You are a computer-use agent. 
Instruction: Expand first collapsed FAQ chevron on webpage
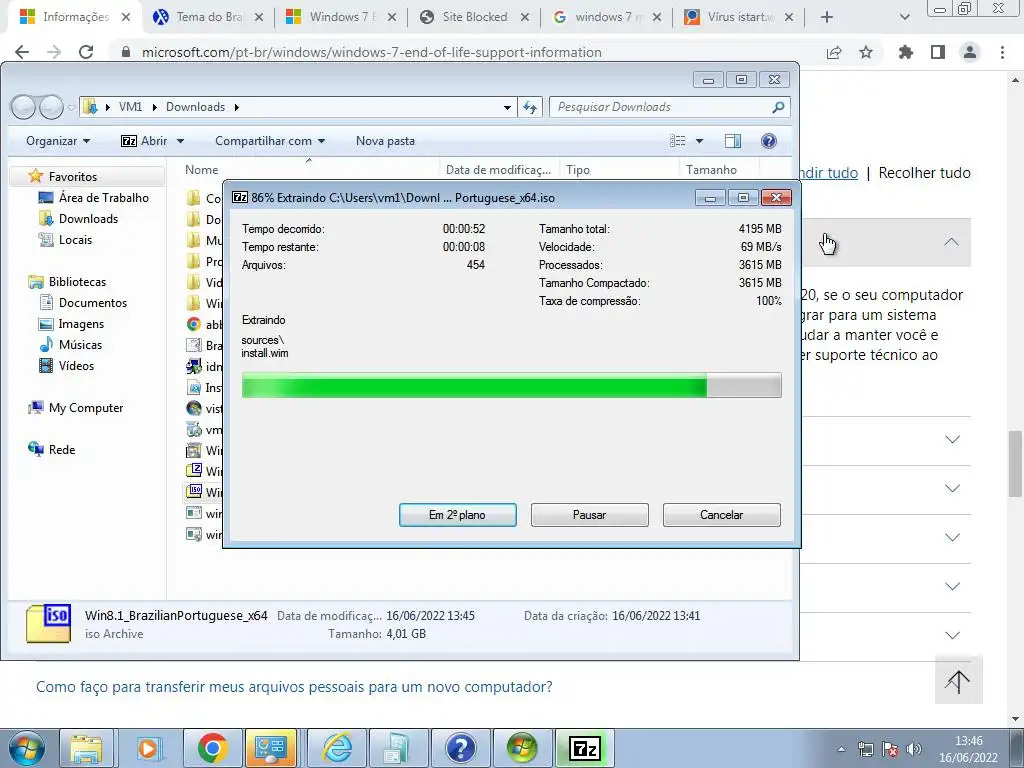point(953,440)
